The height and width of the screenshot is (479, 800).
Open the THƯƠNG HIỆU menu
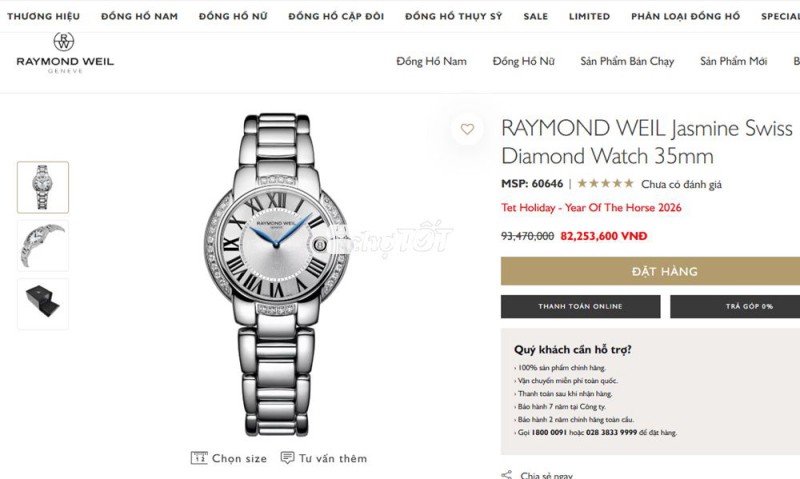coord(43,16)
